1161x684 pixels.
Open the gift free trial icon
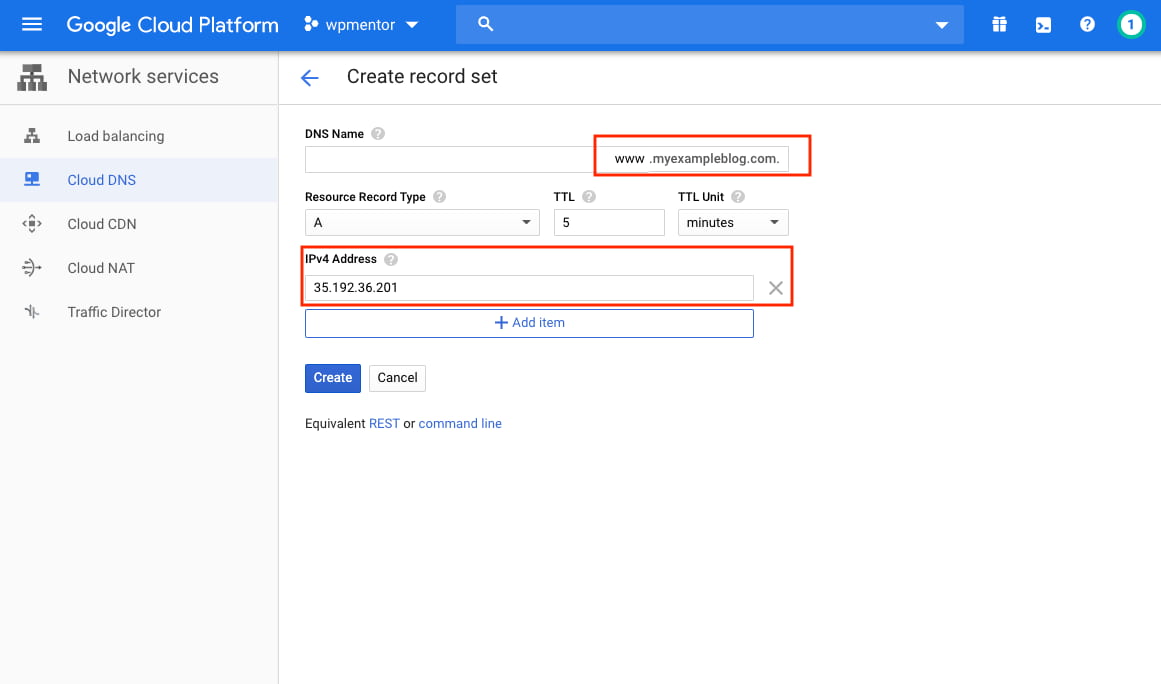point(1000,24)
